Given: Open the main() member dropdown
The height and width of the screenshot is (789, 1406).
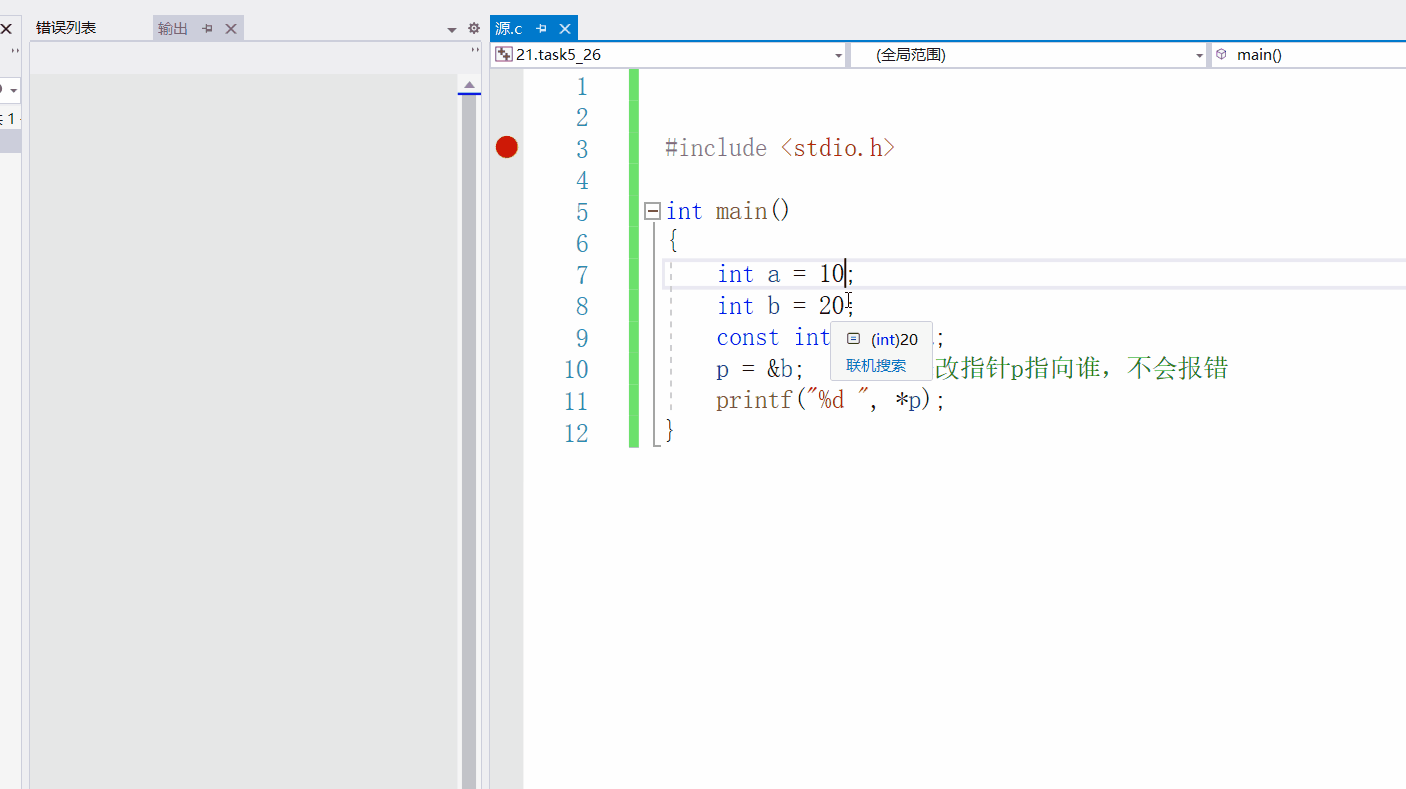Looking at the screenshot, I should (x=1308, y=55).
